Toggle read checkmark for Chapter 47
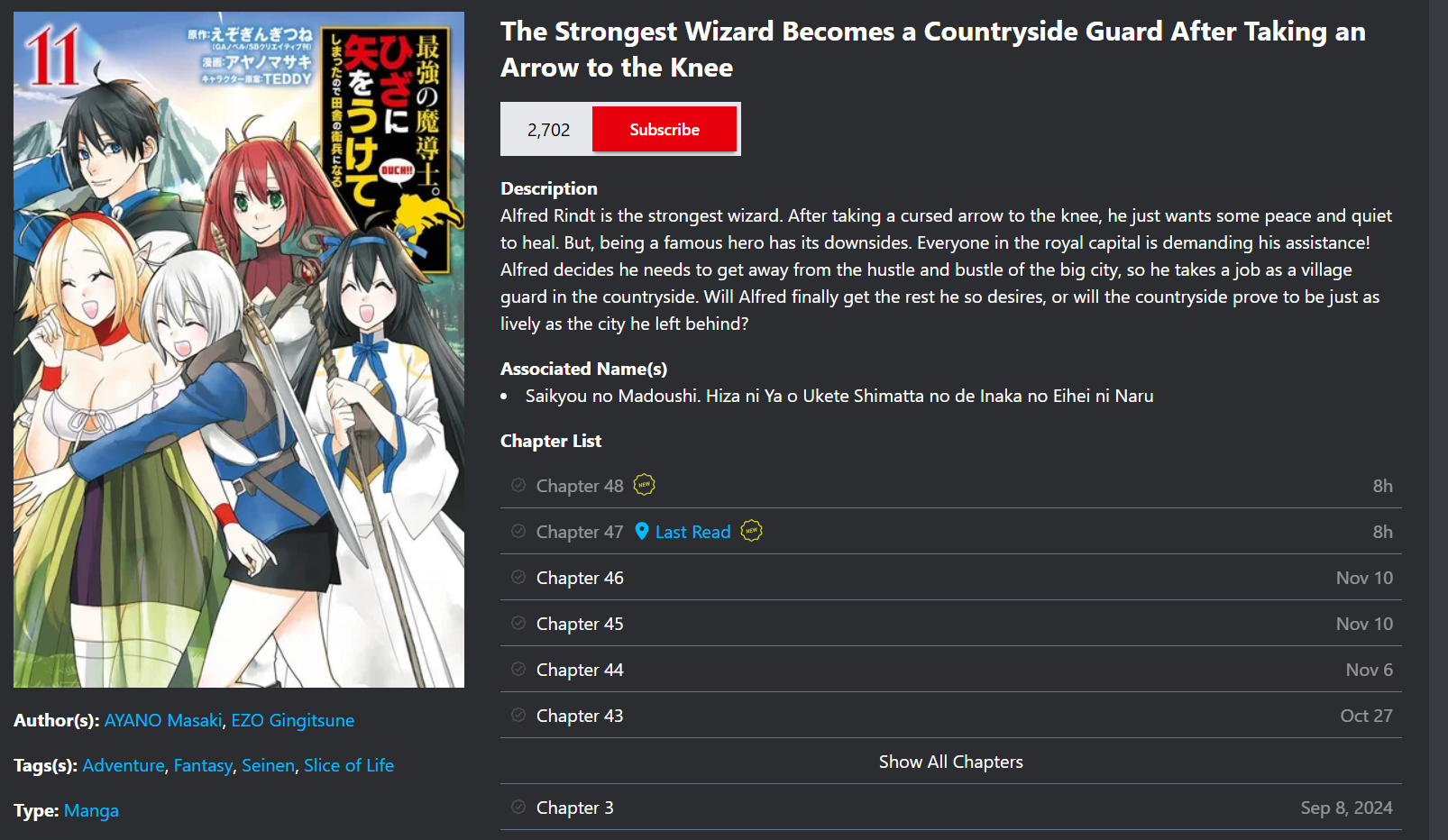This screenshot has height=840, width=1448. (x=518, y=531)
